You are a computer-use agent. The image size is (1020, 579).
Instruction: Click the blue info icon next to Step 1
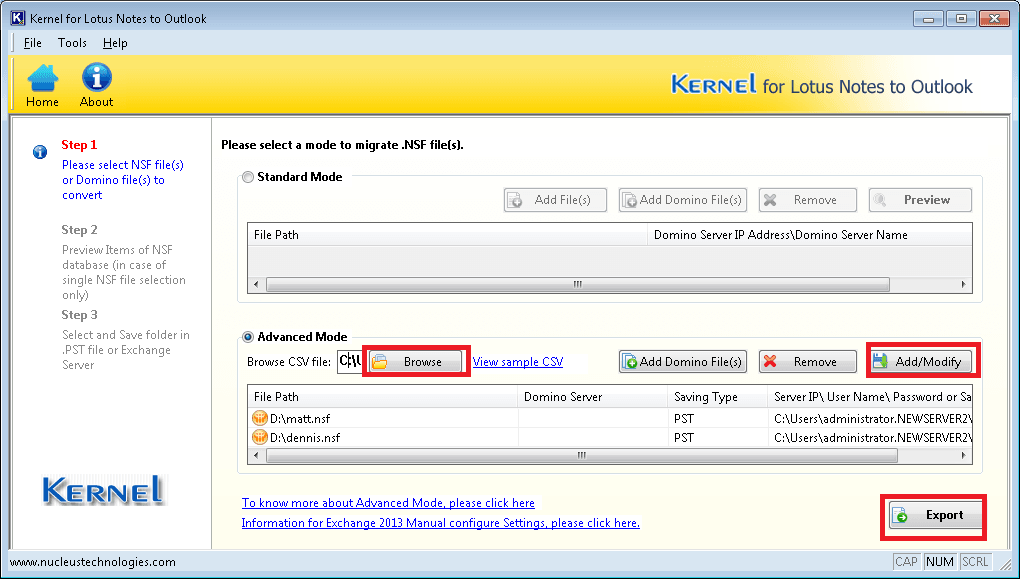(40, 152)
